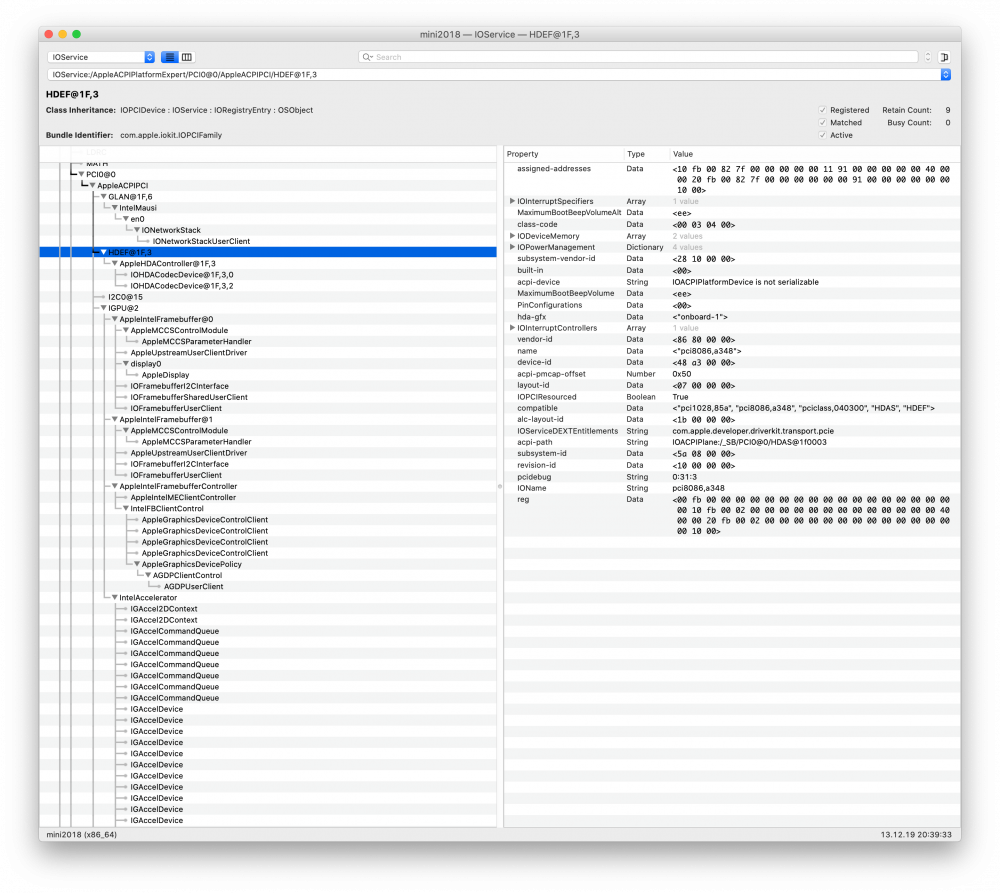Collapse the PCI0@0 tree node

coord(81,174)
